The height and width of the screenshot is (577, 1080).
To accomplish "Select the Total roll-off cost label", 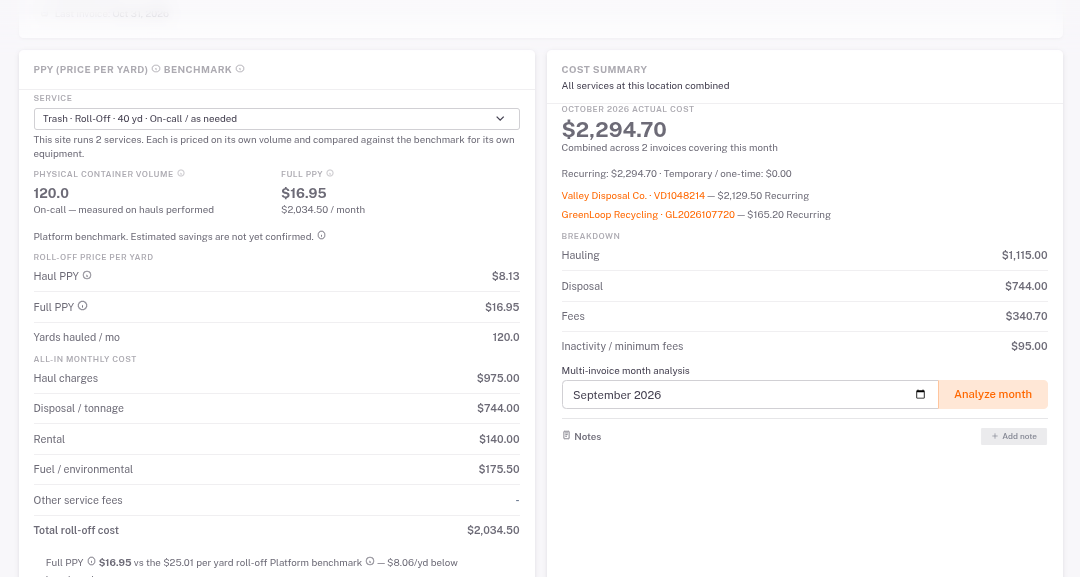I will 76,530.
